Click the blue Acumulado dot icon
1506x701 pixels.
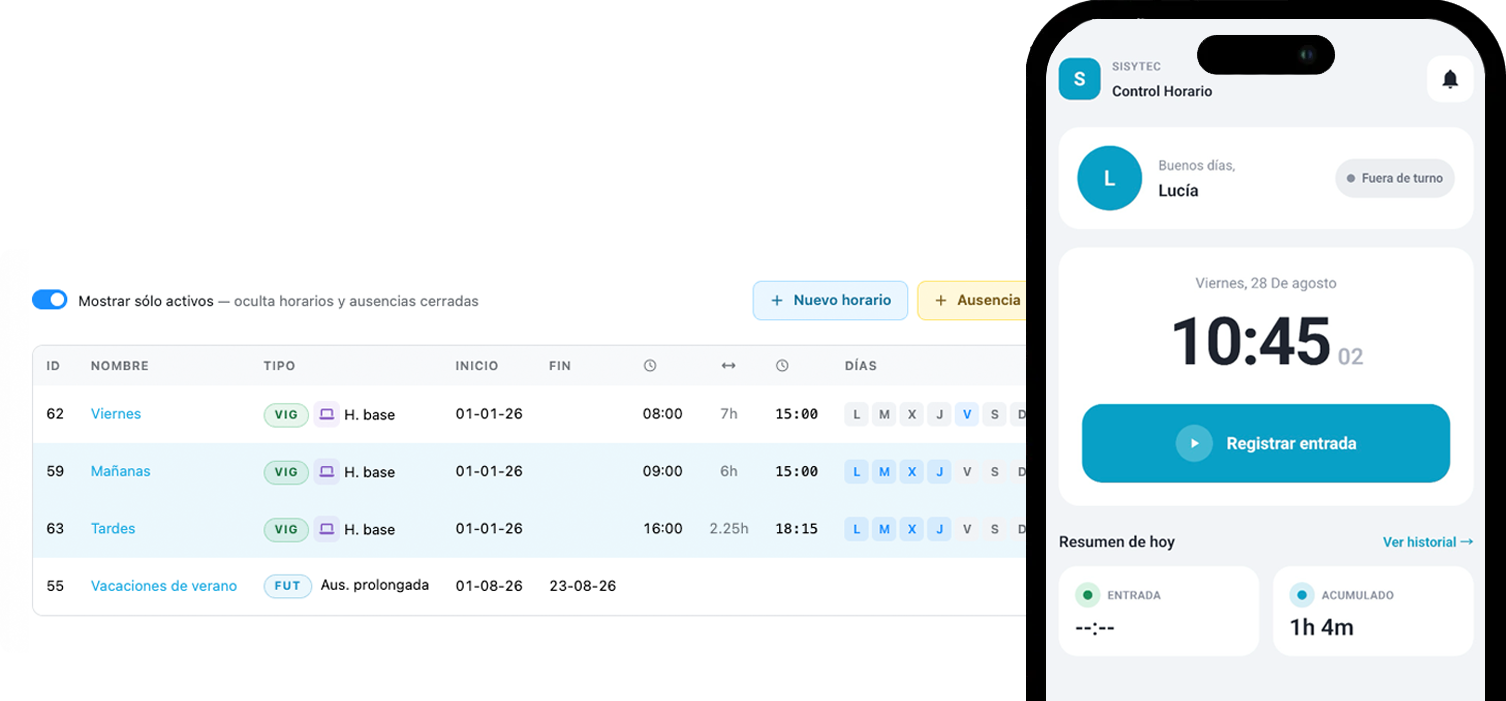1301,595
